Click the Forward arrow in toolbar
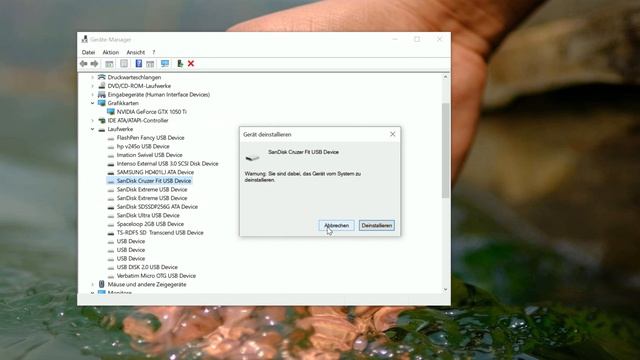Viewport: 640px width, 360px height. [94, 64]
